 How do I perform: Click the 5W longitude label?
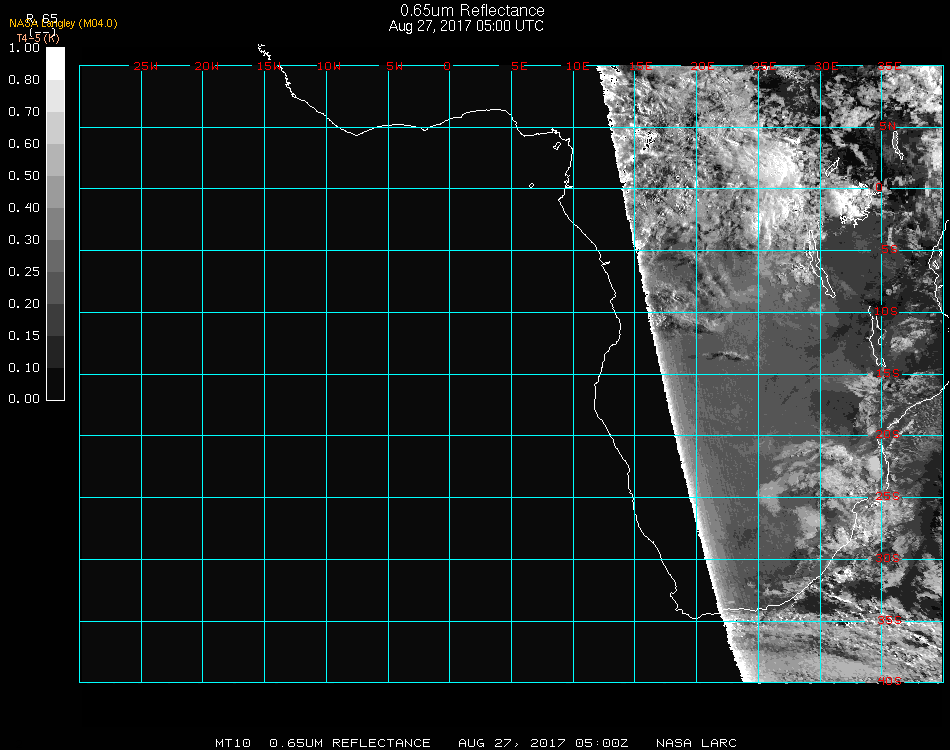pyautogui.click(x=394, y=66)
